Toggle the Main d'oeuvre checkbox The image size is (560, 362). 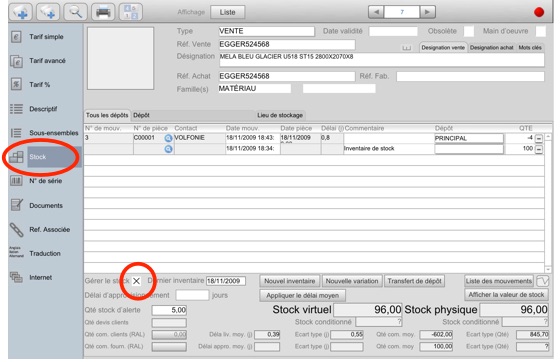coord(541,31)
